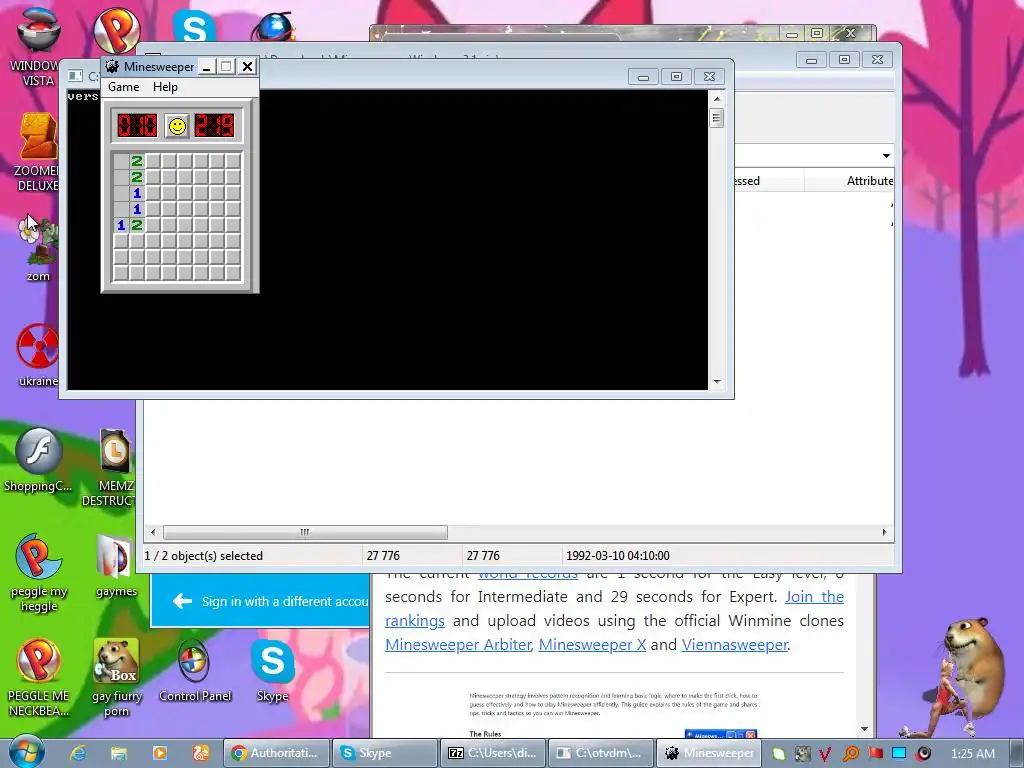Open Windows Explorer folder icon on taskbar
Image resolution: width=1024 pixels, height=768 pixels.
pos(118,753)
